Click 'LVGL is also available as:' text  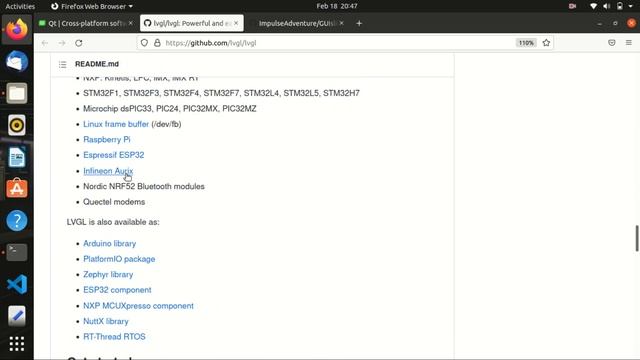point(113,222)
